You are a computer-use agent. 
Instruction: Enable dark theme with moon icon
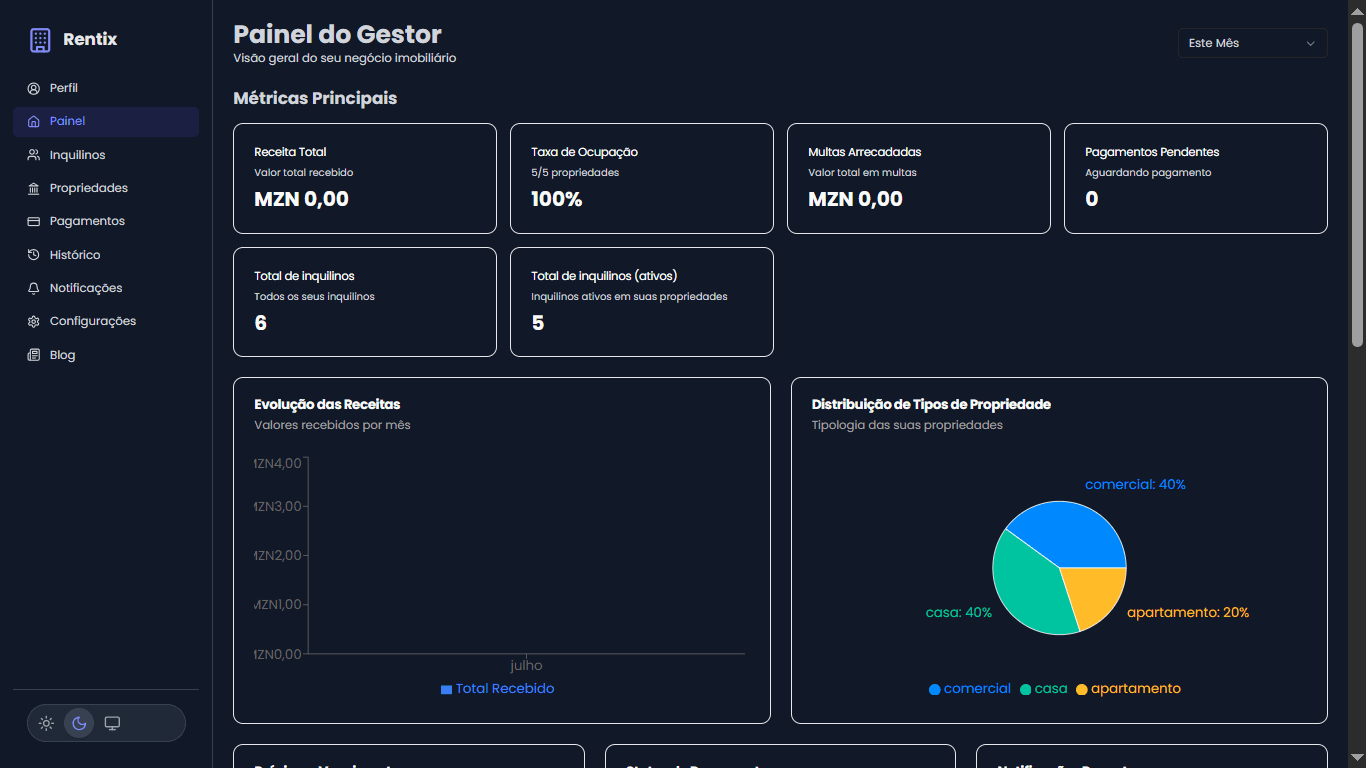(x=79, y=723)
